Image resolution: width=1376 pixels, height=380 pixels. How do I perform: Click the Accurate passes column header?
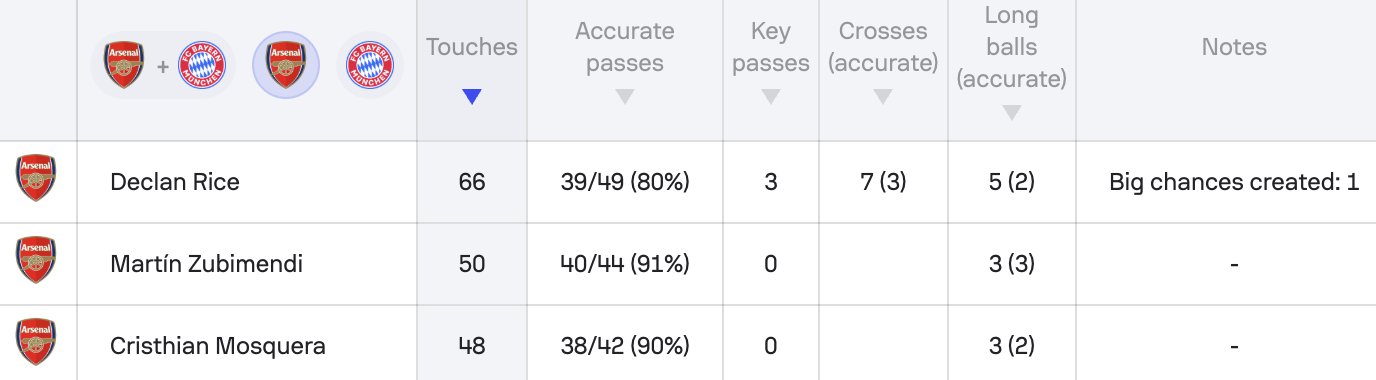624,47
